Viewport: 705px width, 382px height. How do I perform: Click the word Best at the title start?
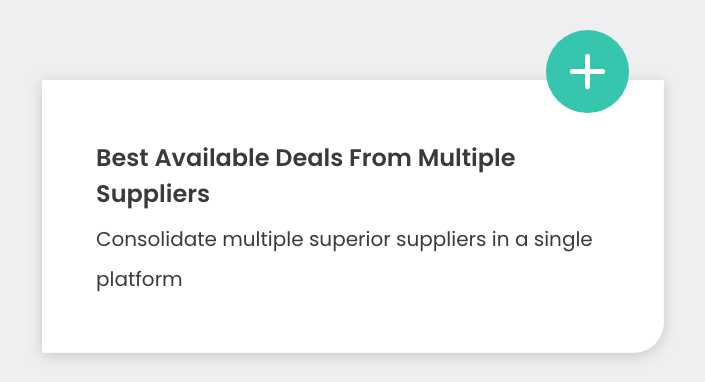(122, 158)
